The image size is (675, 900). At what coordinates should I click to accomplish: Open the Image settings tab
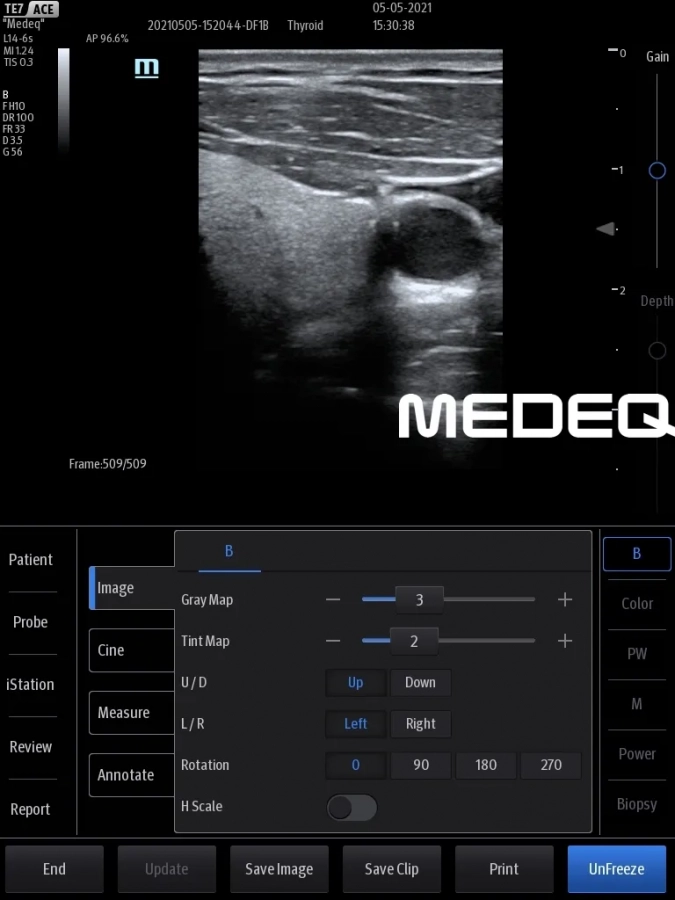(x=132, y=588)
